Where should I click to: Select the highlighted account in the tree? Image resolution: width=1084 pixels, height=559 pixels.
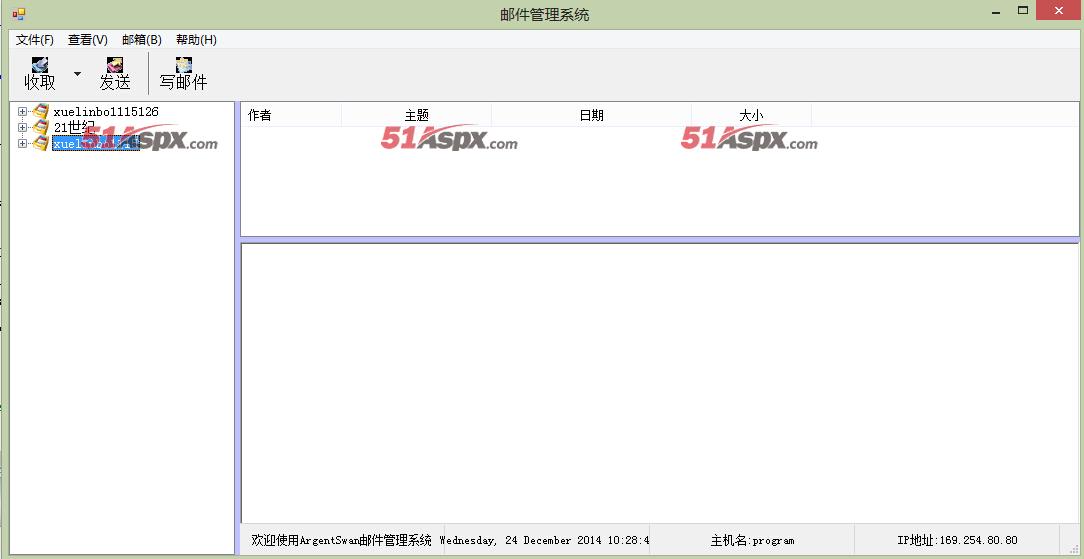[96, 143]
